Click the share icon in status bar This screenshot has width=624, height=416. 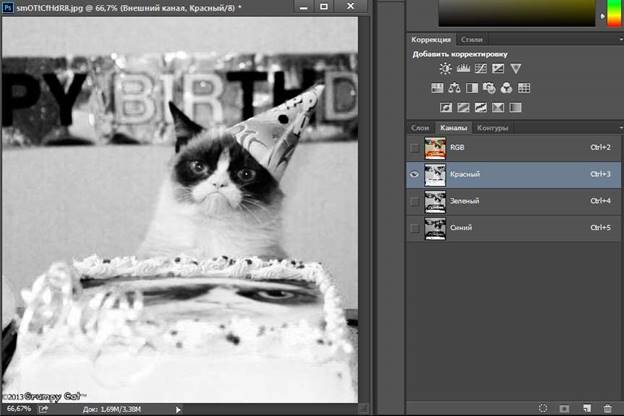click(44, 409)
